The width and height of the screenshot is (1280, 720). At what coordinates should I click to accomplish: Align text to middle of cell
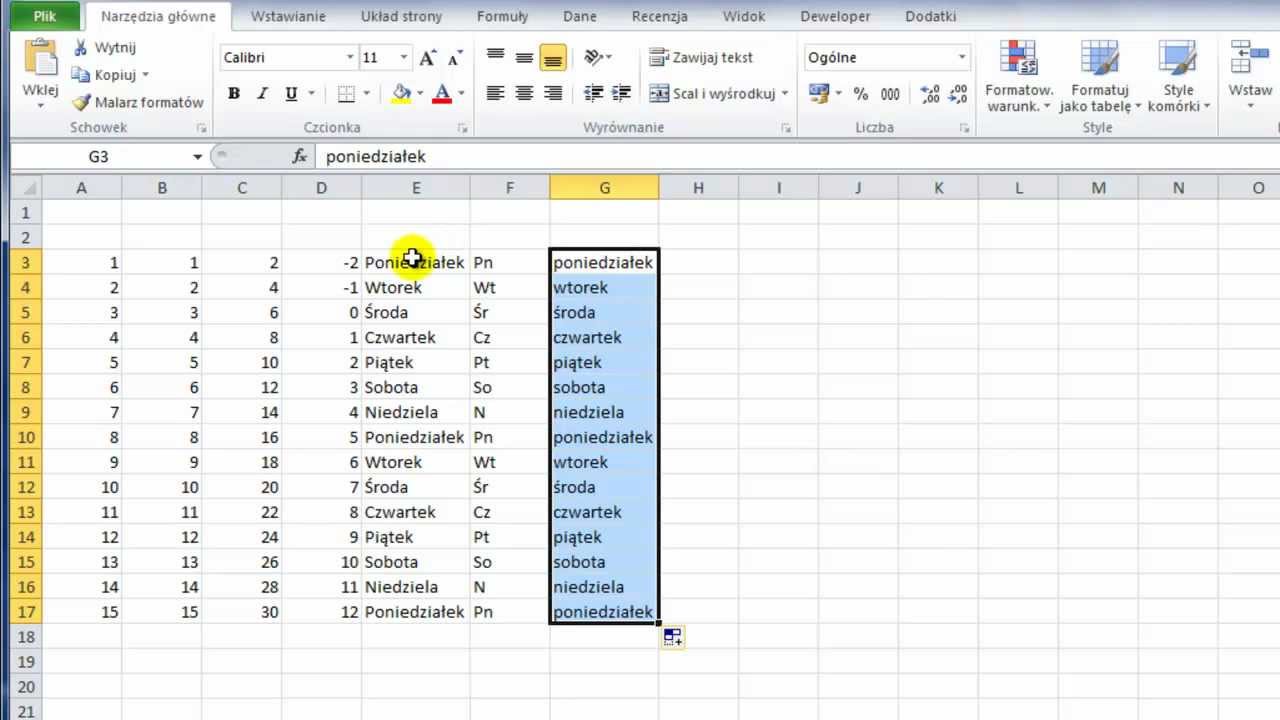(x=524, y=58)
